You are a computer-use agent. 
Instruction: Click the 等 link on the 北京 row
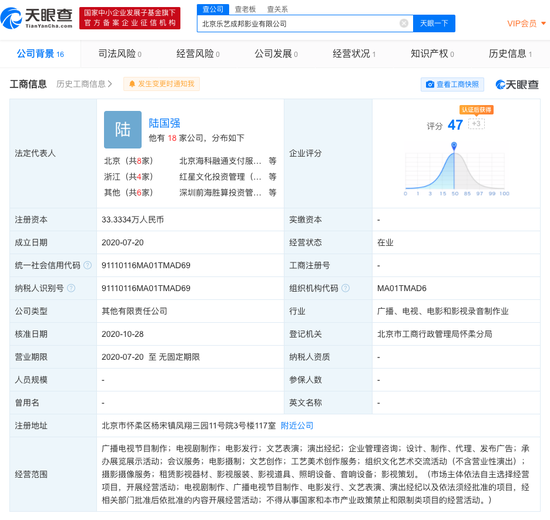pyautogui.click(x=272, y=161)
